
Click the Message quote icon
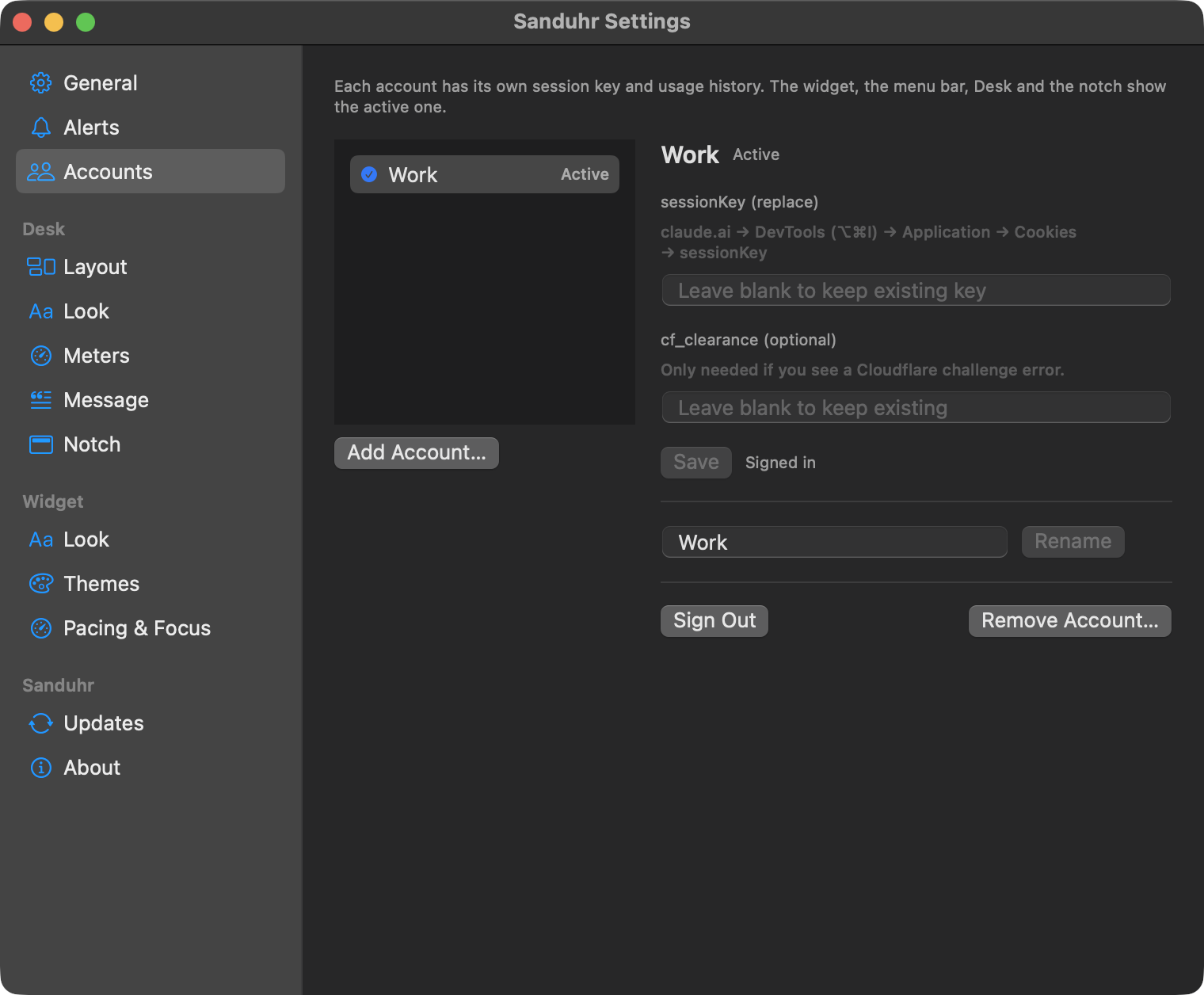[x=41, y=400]
